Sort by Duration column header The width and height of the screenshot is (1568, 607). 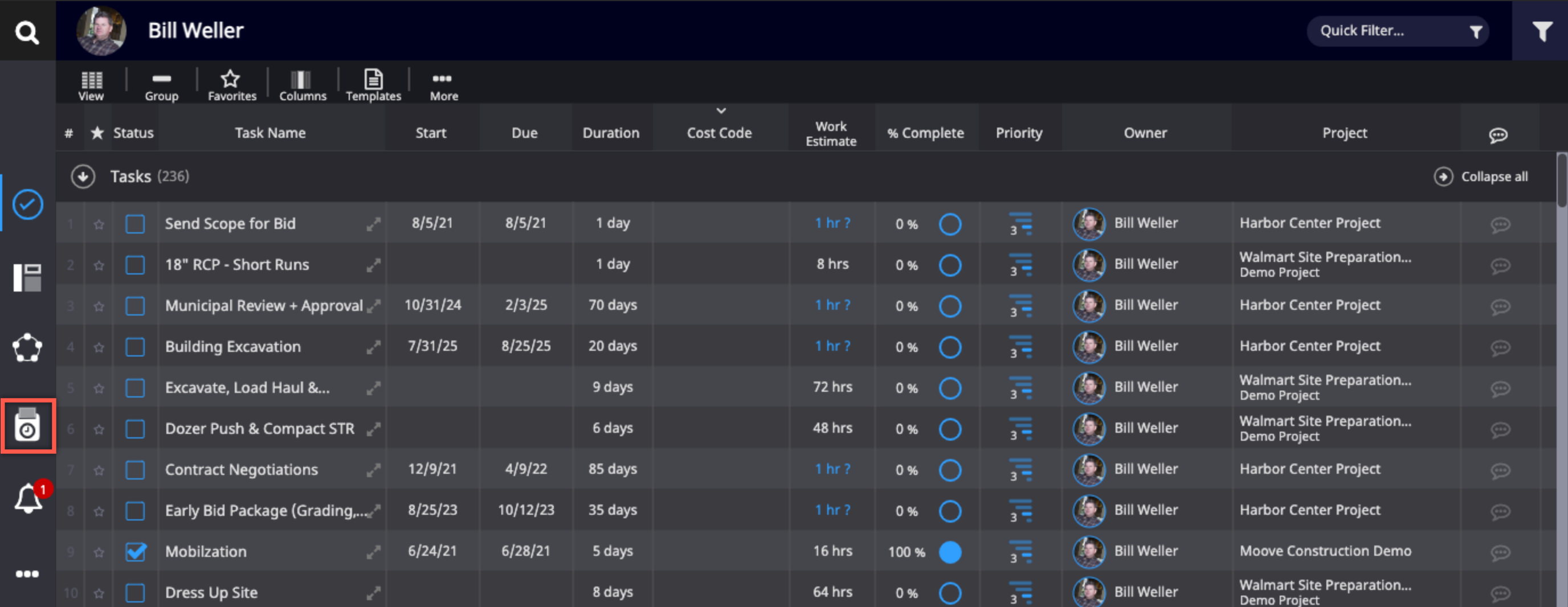[611, 133]
